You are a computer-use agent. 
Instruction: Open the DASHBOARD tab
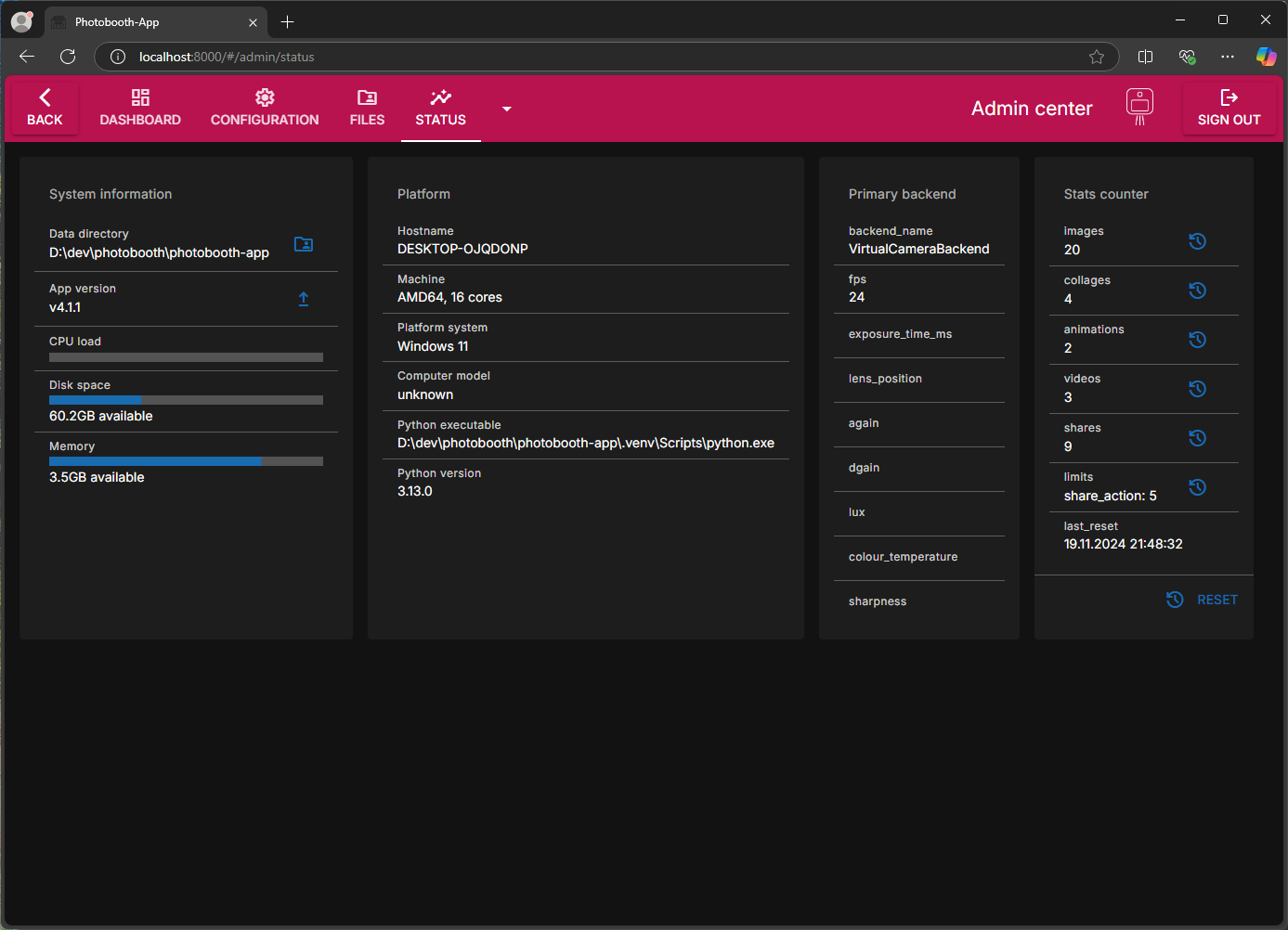[140, 109]
